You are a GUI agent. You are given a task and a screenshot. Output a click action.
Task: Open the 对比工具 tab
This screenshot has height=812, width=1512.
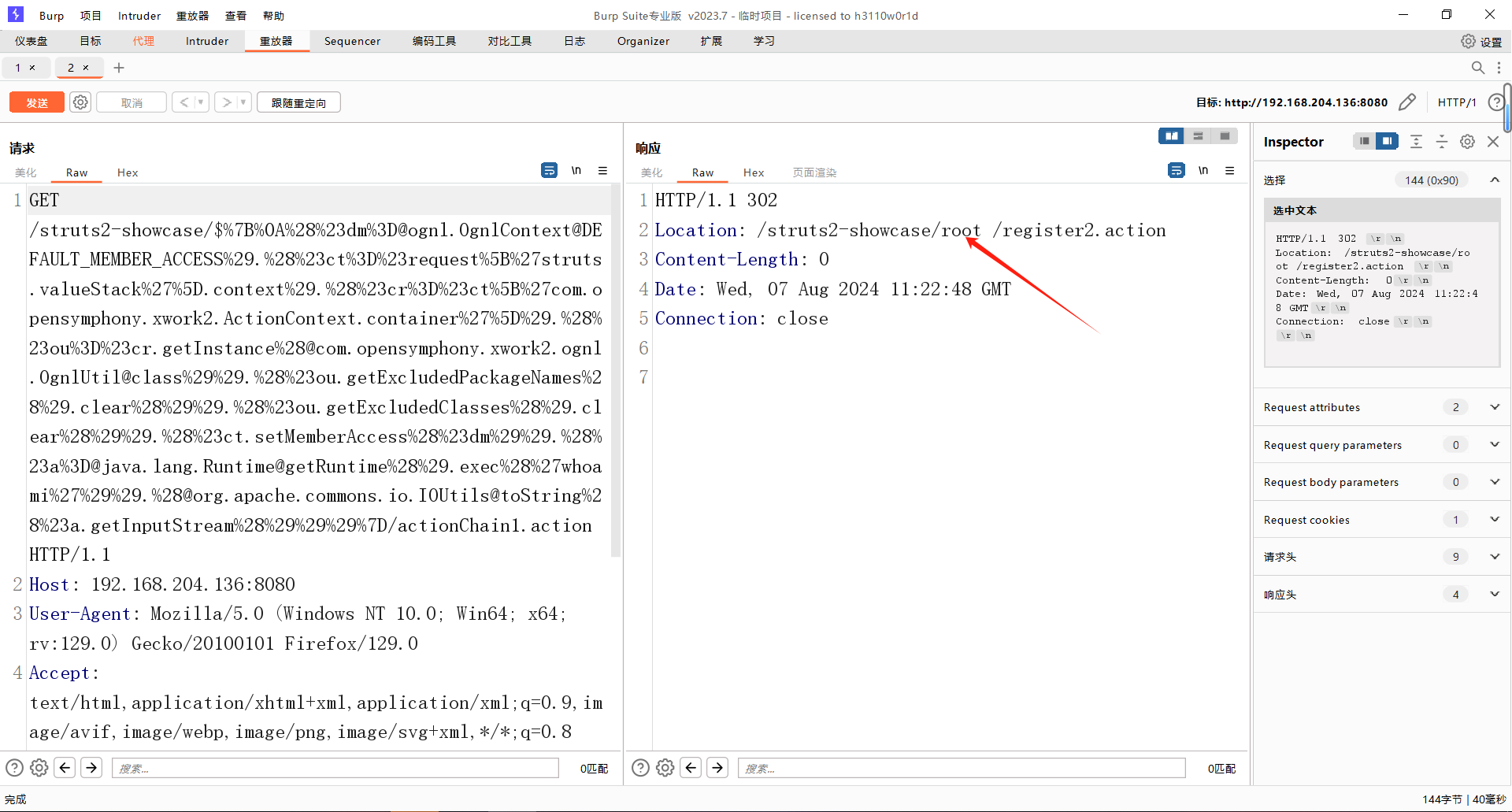coord(510,41)
